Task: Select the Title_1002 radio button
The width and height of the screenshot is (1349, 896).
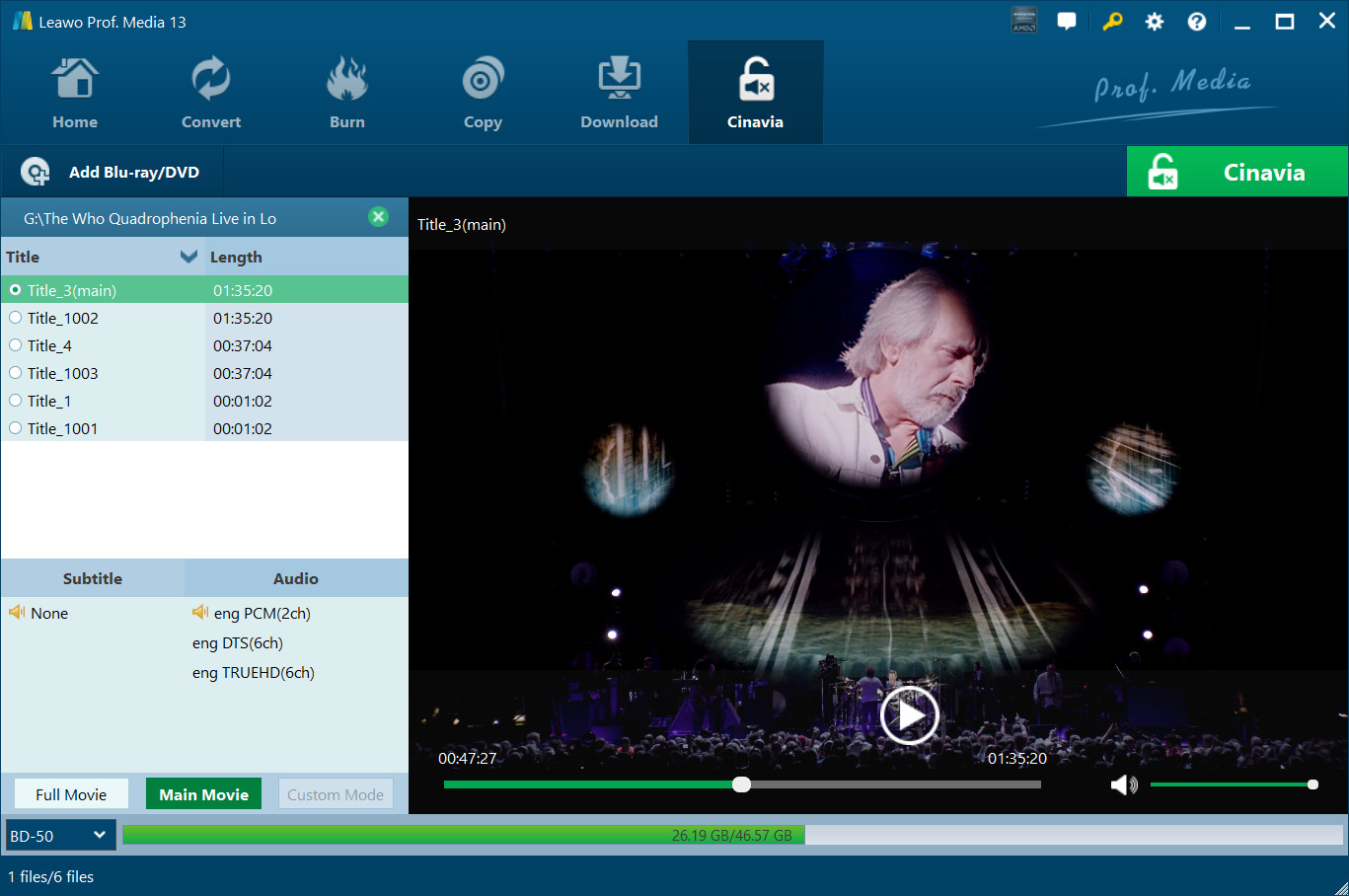Action: click(x=16, y=318)
